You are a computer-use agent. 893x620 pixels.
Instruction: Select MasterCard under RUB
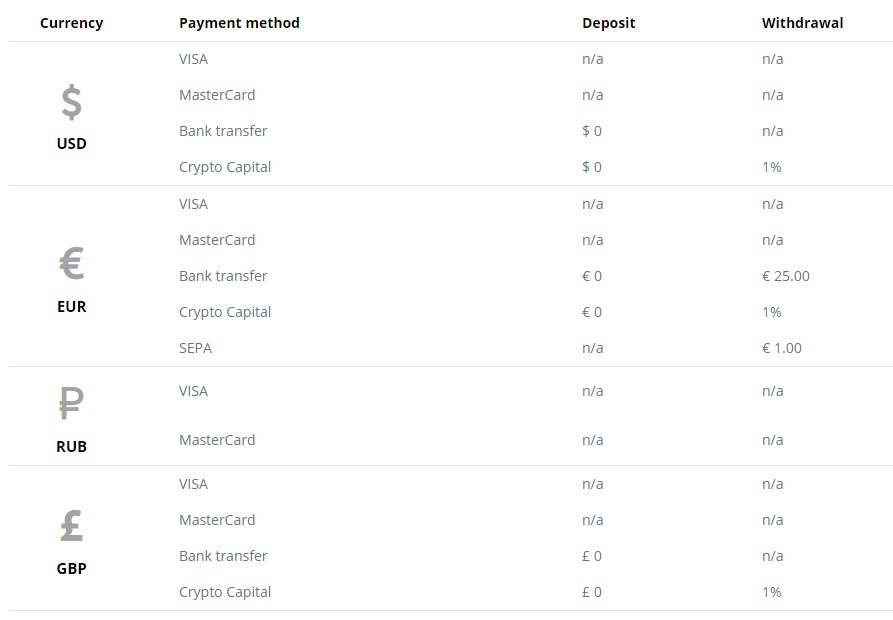(217, 440)
